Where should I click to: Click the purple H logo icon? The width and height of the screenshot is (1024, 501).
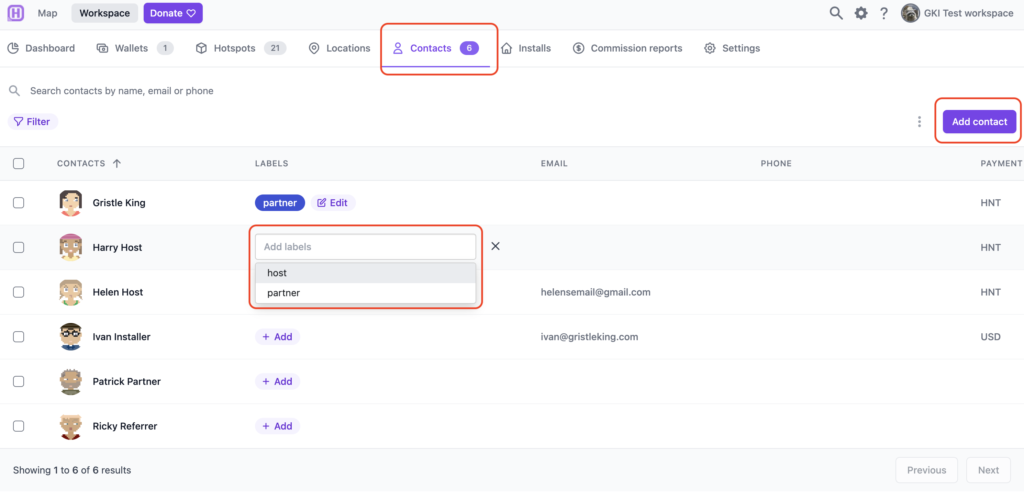pos(15,13)
